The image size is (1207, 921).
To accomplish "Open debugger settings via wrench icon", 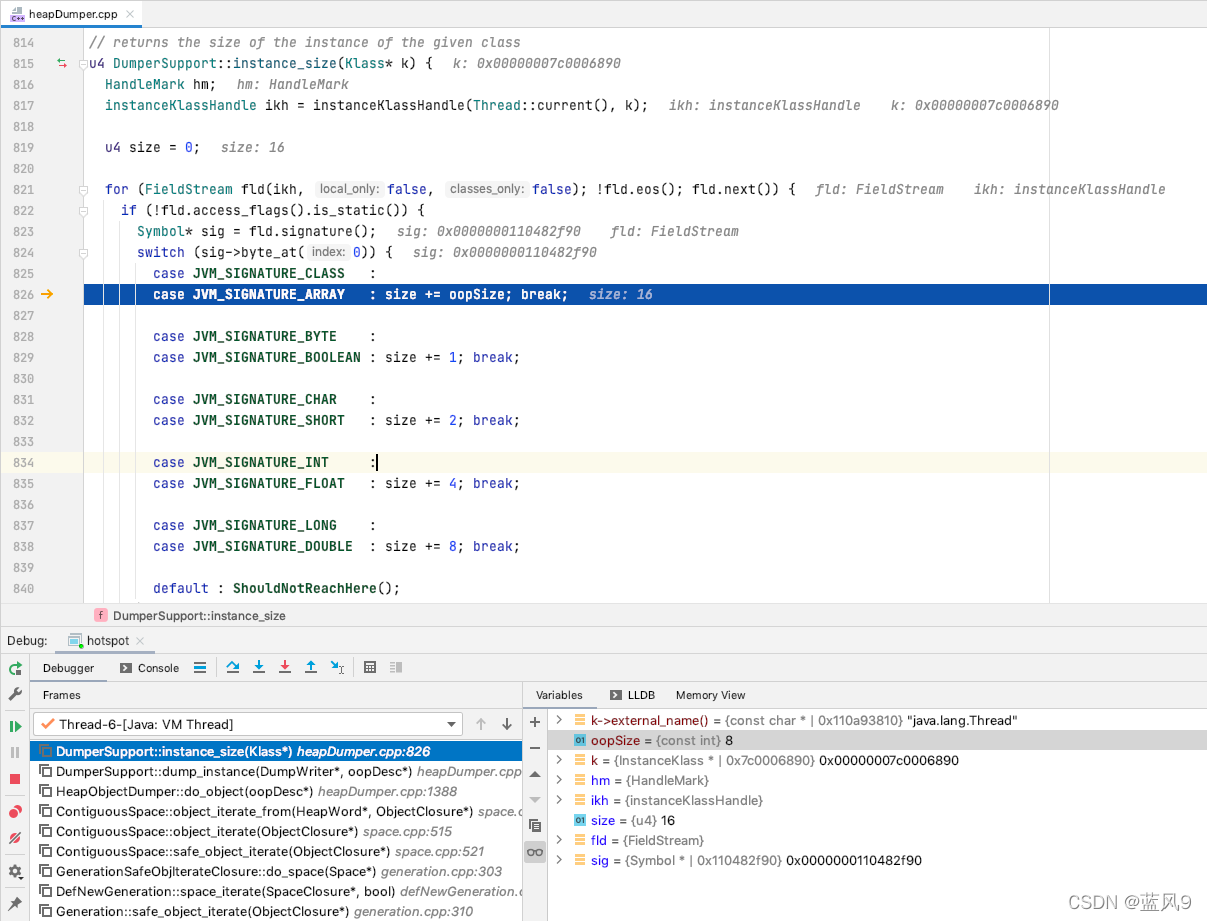I will click(x=15, y=694).
